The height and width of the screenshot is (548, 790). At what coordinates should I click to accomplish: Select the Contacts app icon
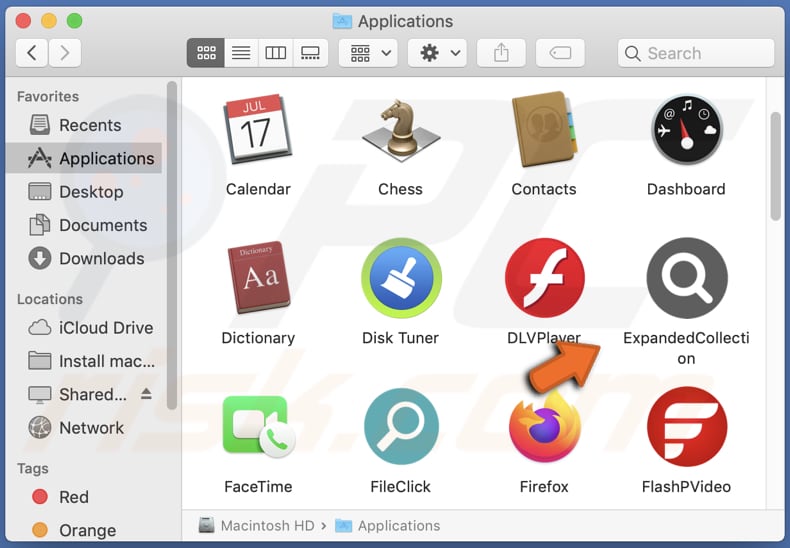pos(544,129)
